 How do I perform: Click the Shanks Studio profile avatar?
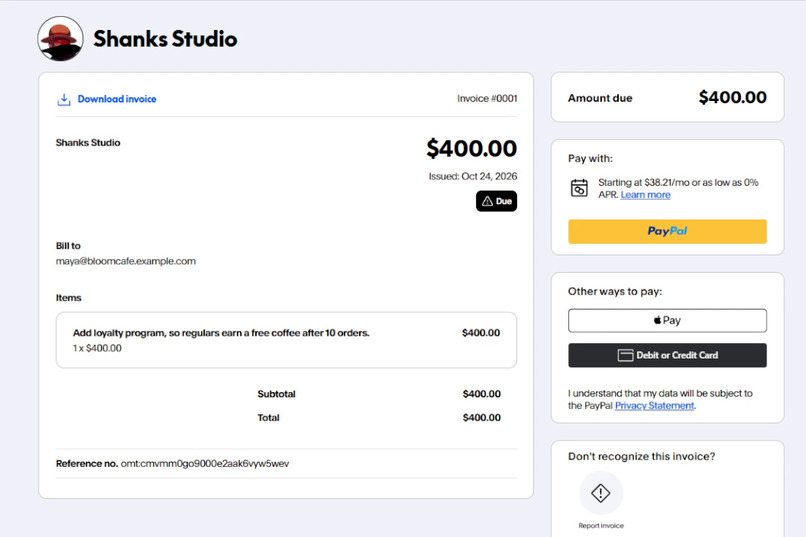click(x=60, y=39)
